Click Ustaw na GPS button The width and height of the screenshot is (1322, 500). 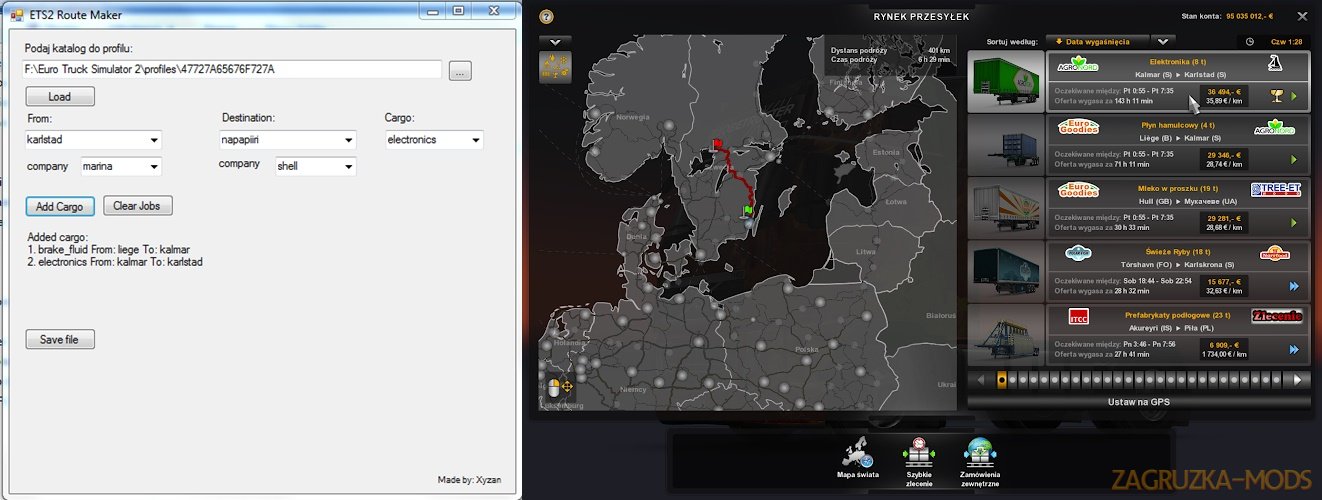click(x=1137, y=402)
